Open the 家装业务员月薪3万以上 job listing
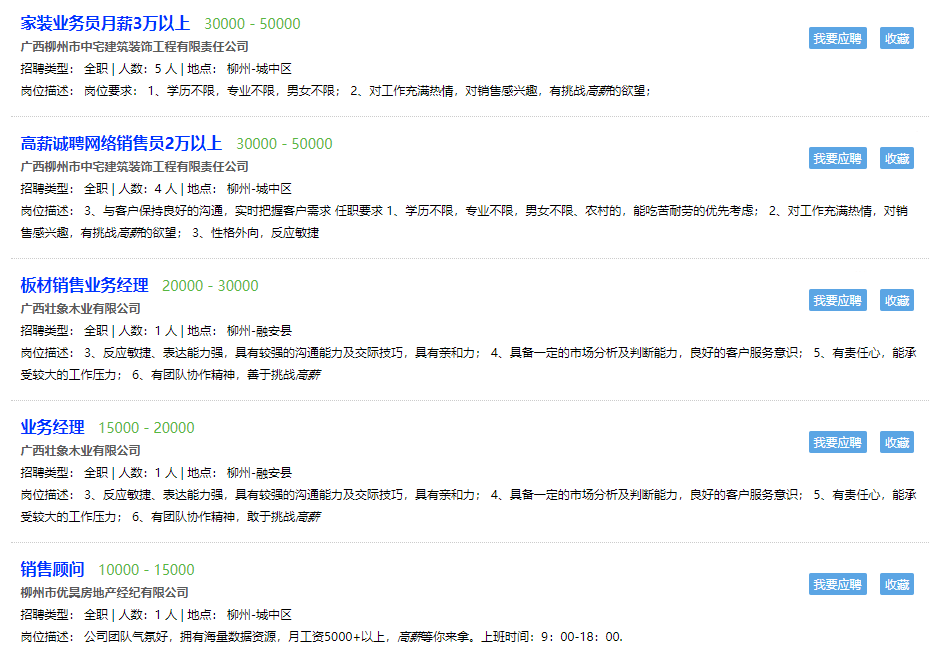Viewport: 941px width, 656px height. coord(105,24)
